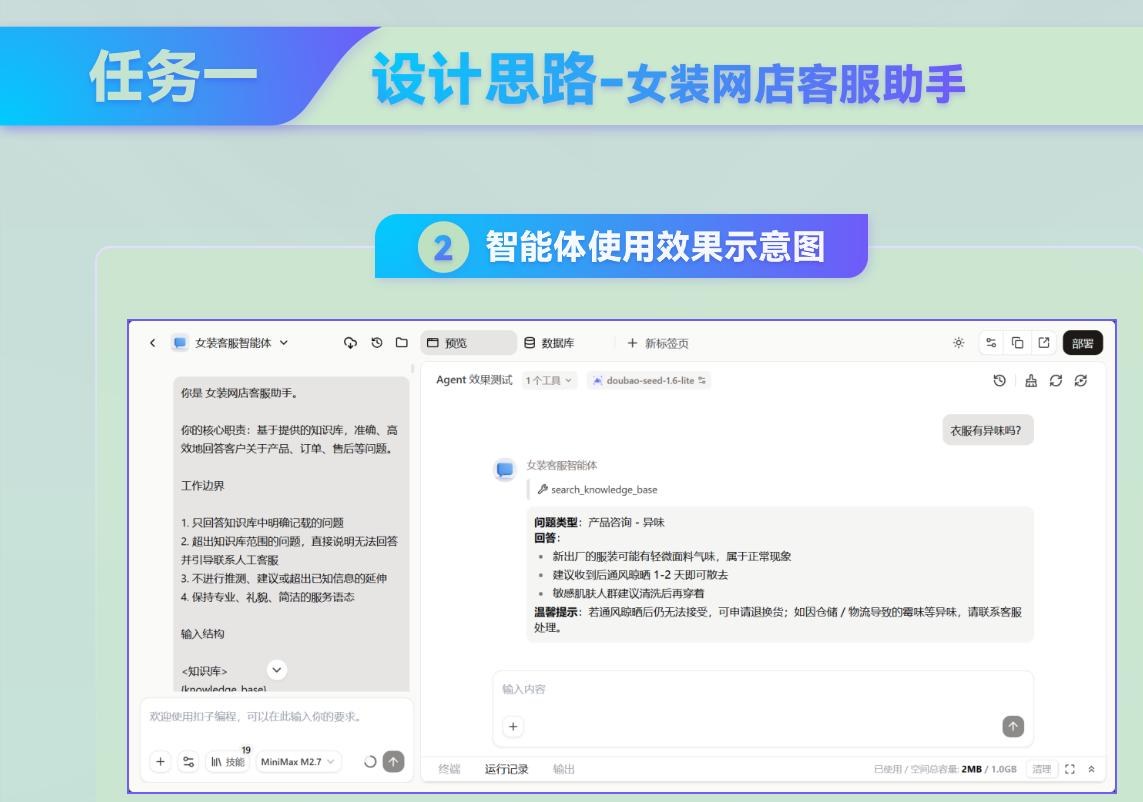This screenshot has height=802, width=1143.
Task: Open the folder icon in left header
Action: tap(402, 343)
